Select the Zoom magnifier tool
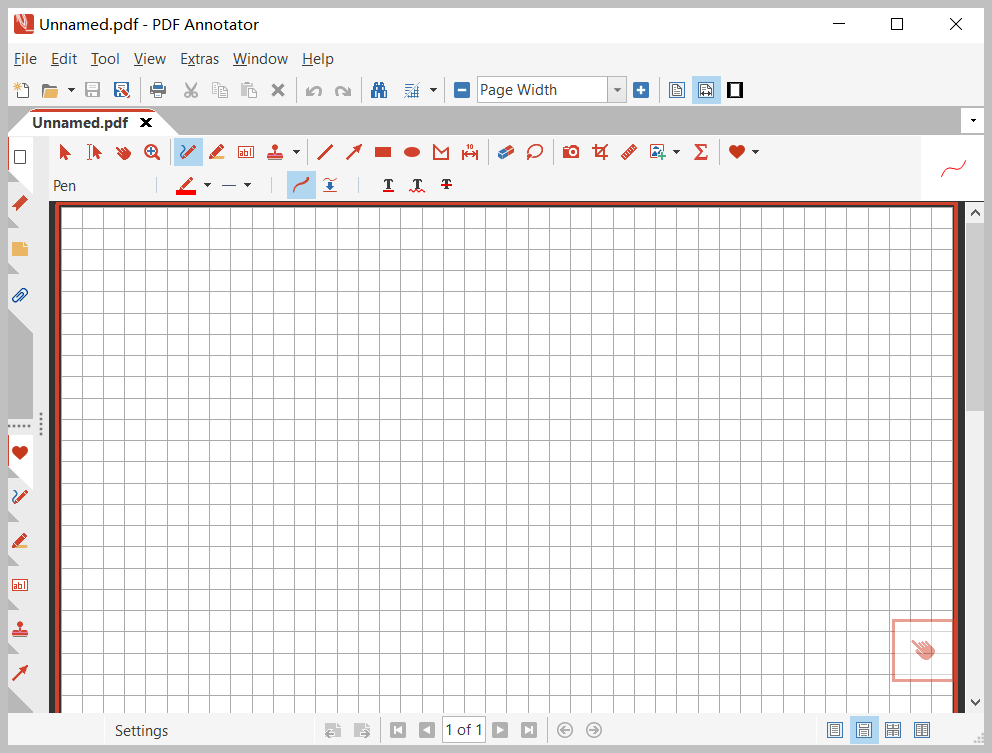 pos(153,152)
